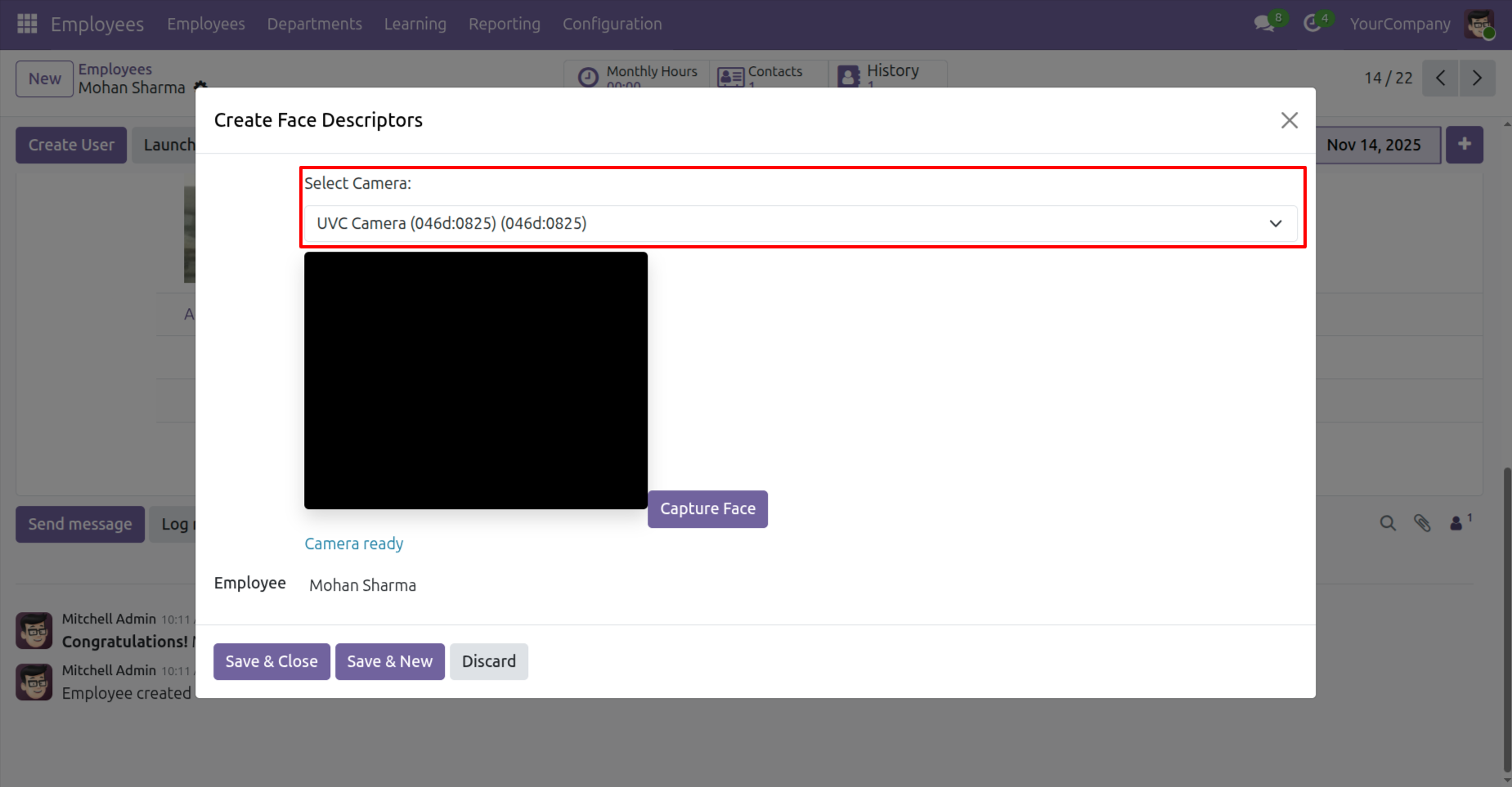Click the Contacts stat button label
1512x787 pixels.
[x=775, y=71]
